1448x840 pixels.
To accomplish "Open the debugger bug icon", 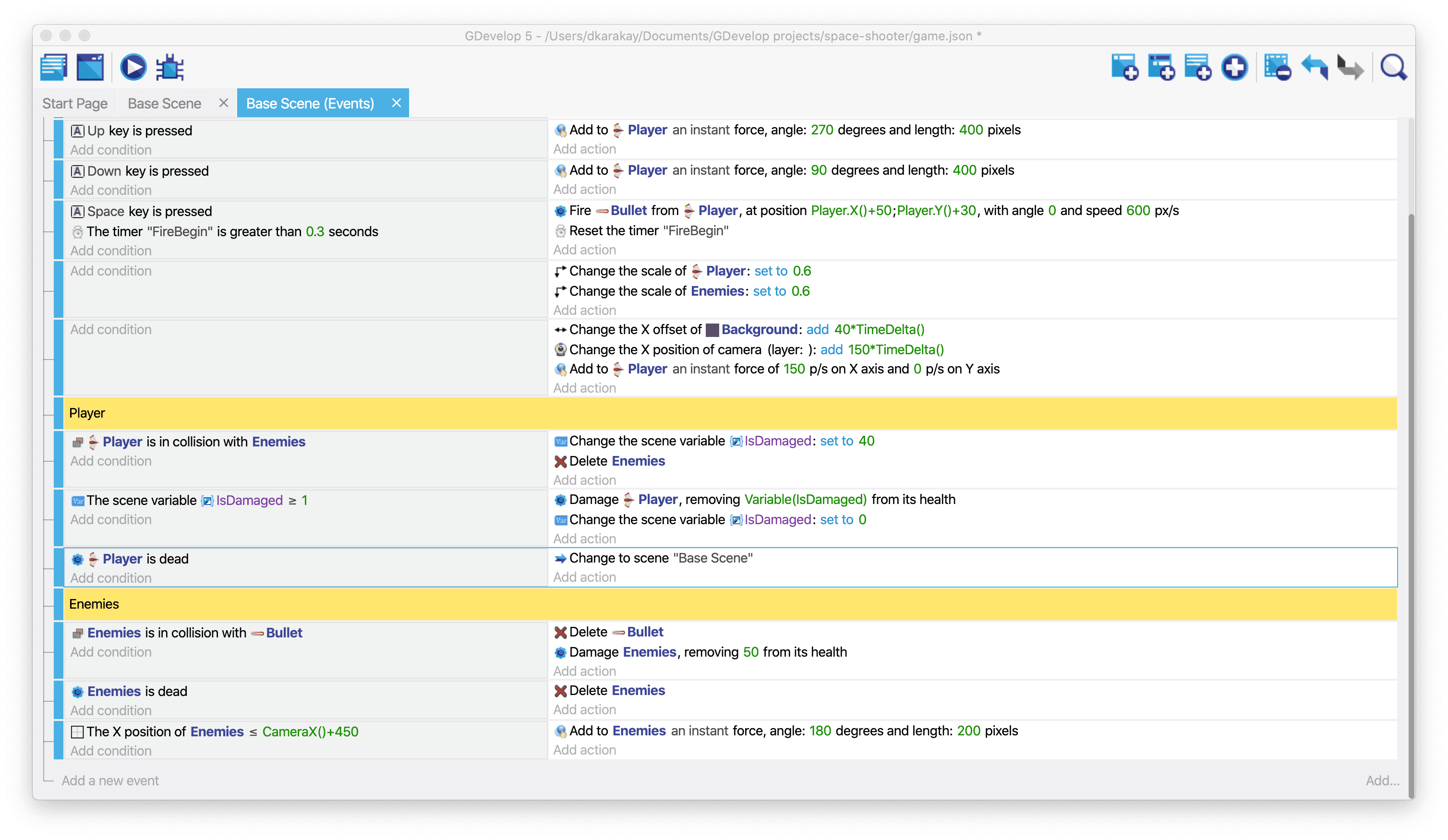I will (x=170, y=67).
